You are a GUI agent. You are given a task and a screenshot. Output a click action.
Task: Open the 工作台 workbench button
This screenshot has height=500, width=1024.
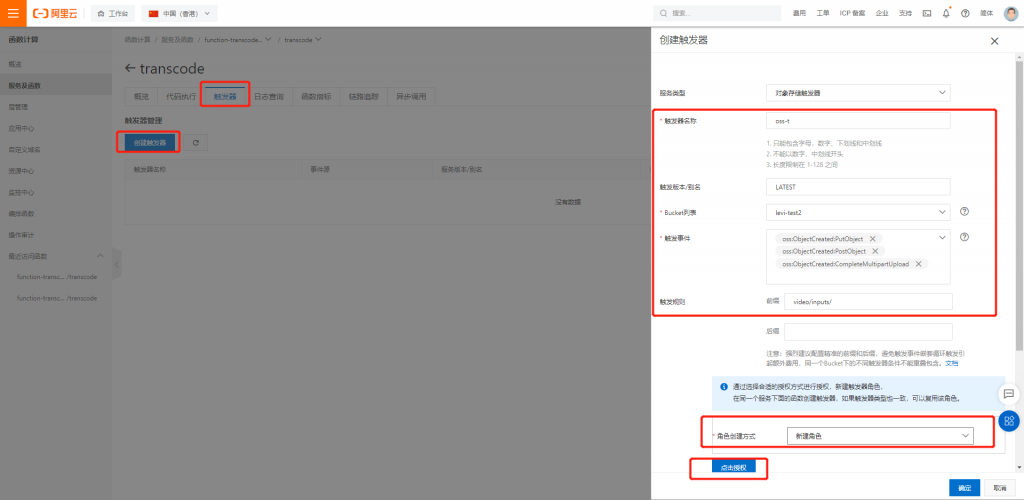[112, 13]
